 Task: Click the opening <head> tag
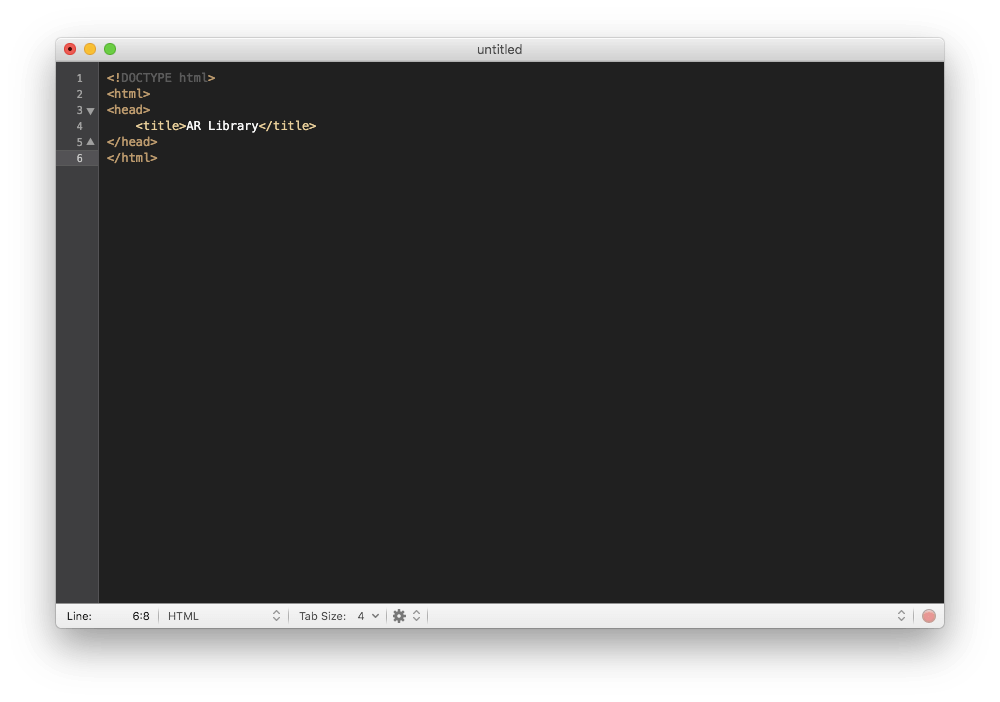pyautogui.click(x=128, y=110)
